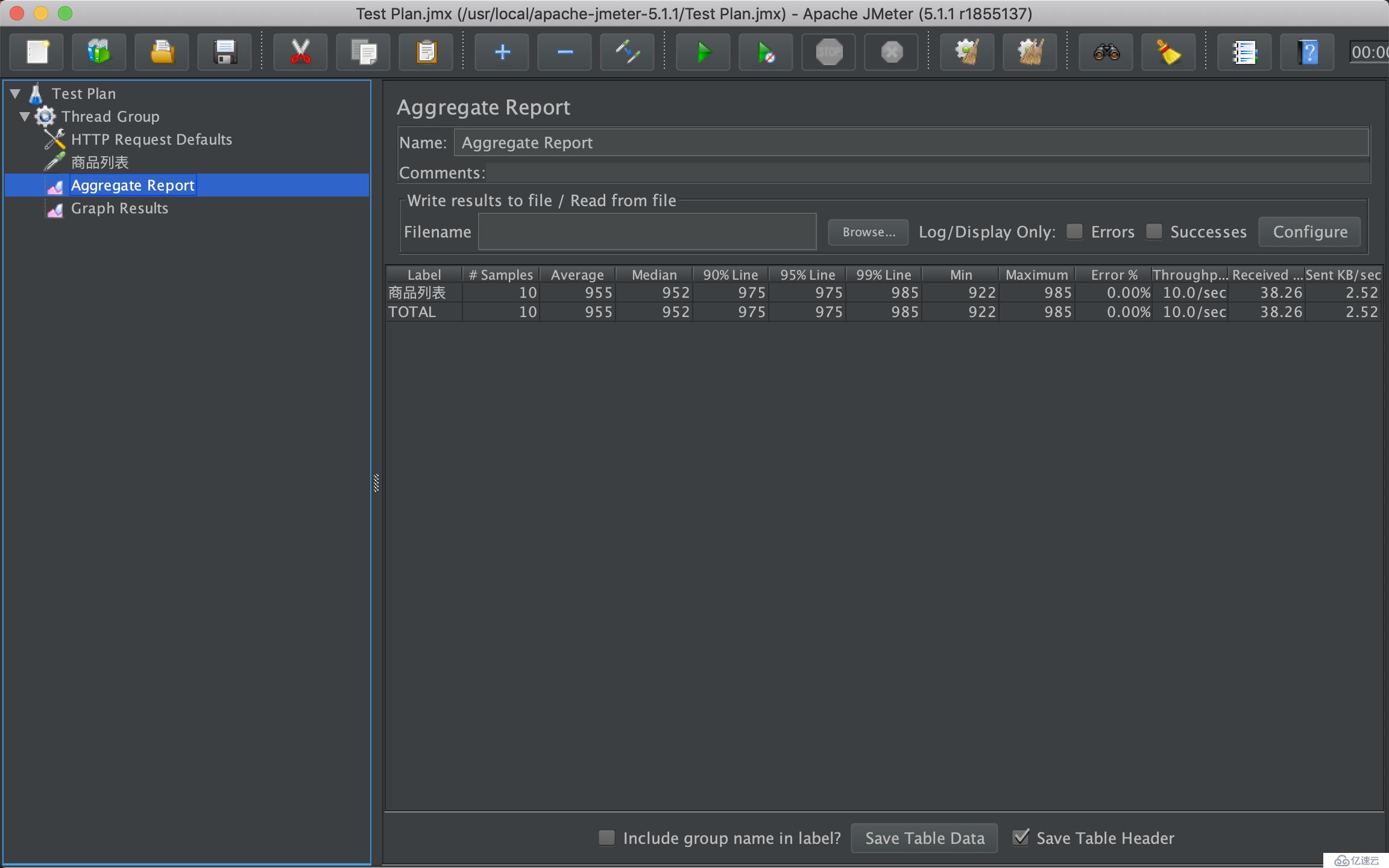Select HTTP Request Defaults in tree

click(151, 139)
